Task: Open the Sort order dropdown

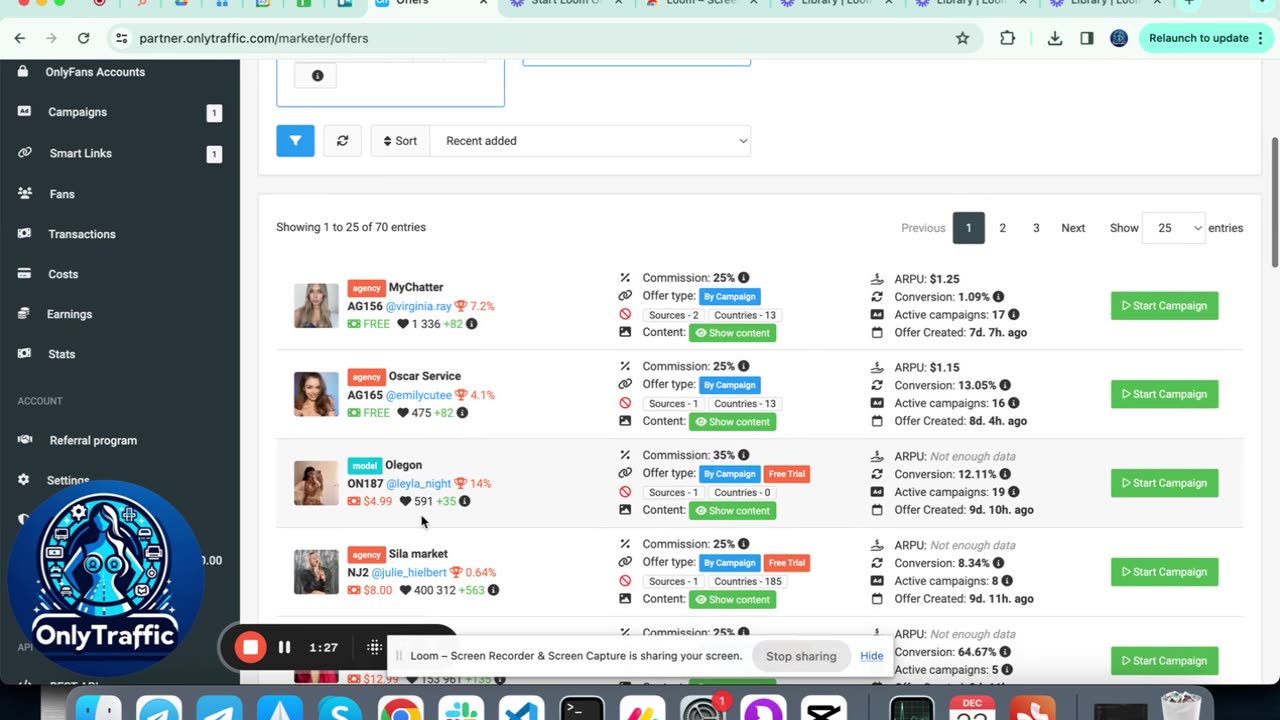Action: (590, 141)
